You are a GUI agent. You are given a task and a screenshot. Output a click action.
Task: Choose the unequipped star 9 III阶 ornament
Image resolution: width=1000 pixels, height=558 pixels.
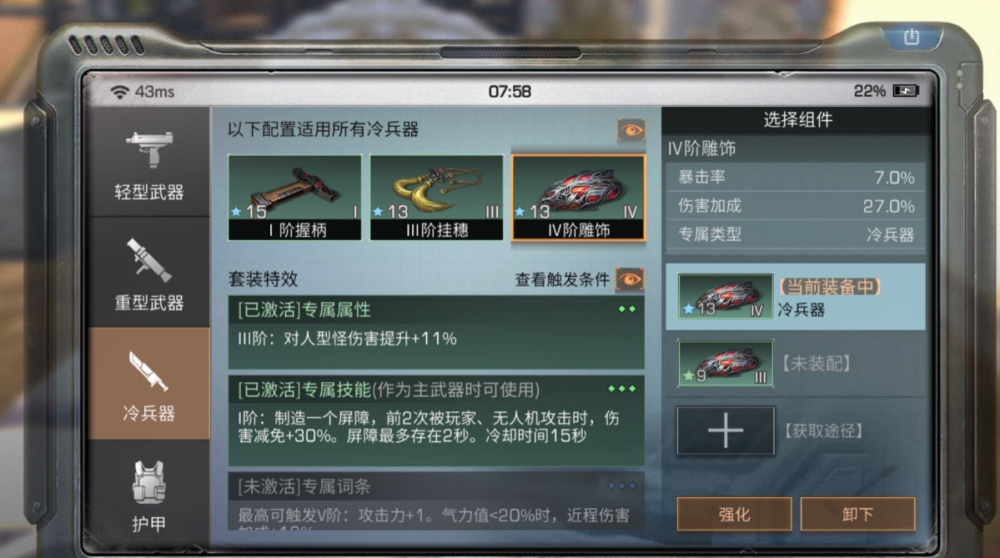coord(725,363)
